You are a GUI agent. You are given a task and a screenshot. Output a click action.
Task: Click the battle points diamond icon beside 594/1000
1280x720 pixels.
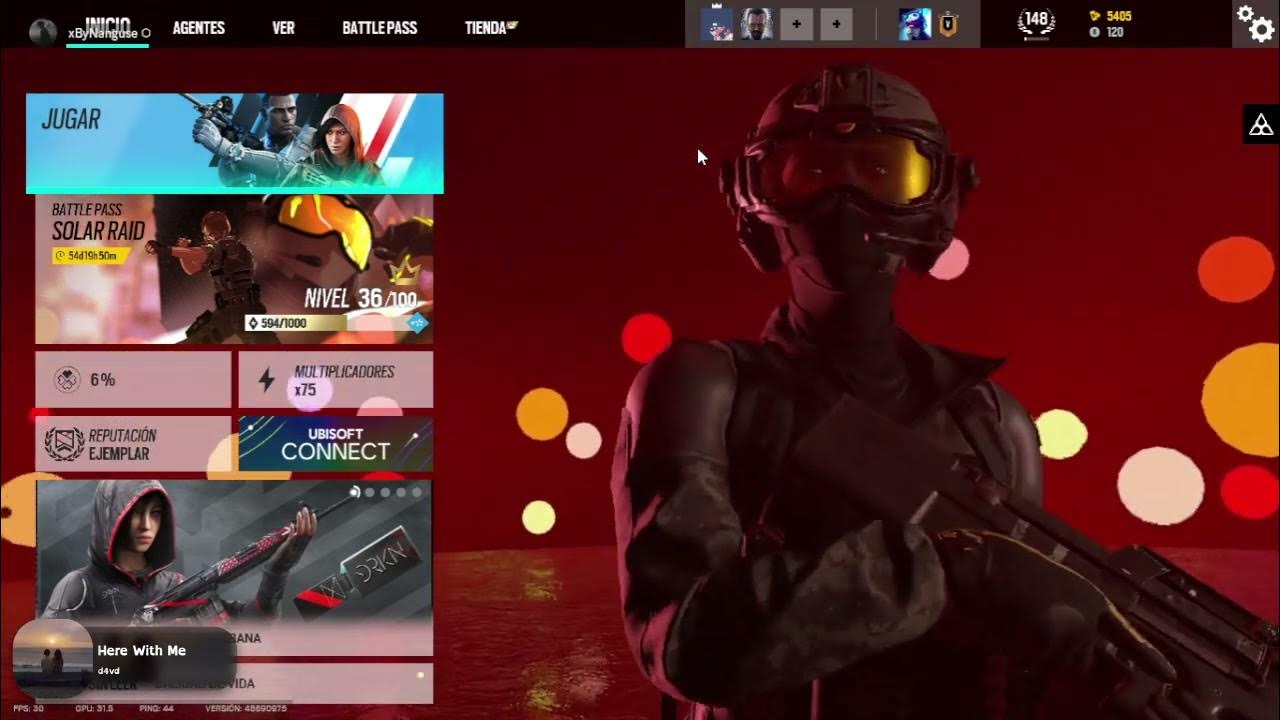(253, 323)
